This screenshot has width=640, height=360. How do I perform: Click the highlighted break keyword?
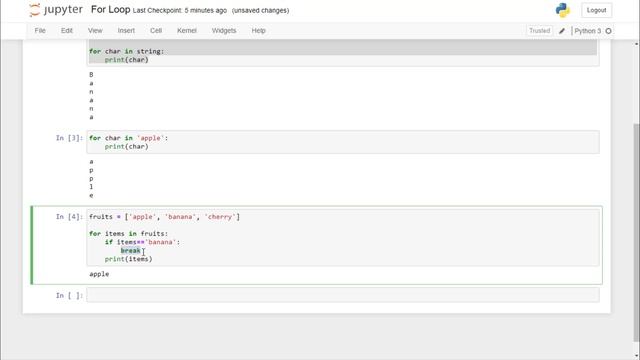(x=131, y=251)
